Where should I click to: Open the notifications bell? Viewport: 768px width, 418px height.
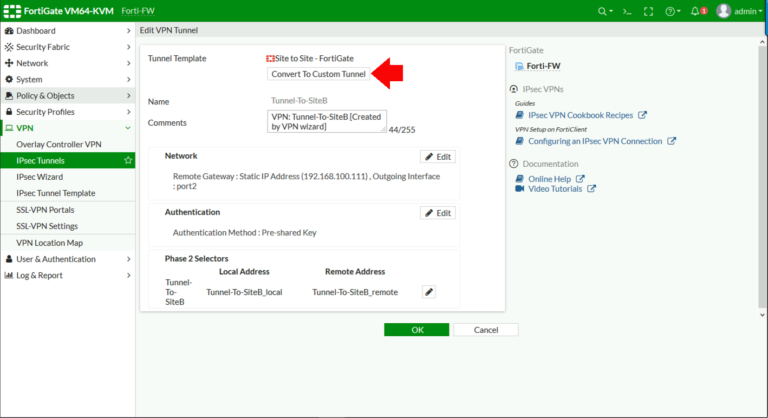[695, 11]
